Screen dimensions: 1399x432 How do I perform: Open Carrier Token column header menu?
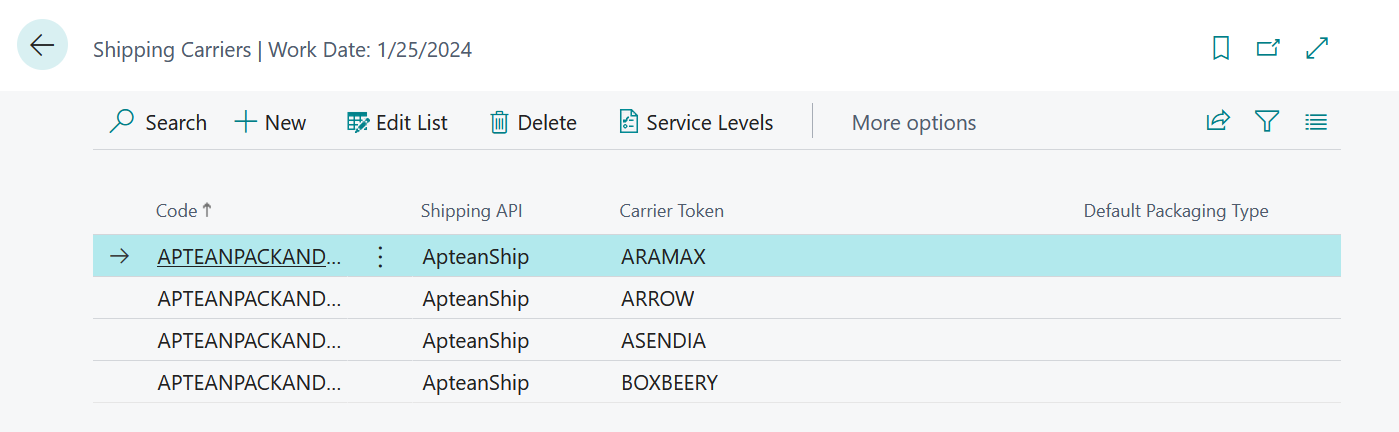click(x=671, y=211)
